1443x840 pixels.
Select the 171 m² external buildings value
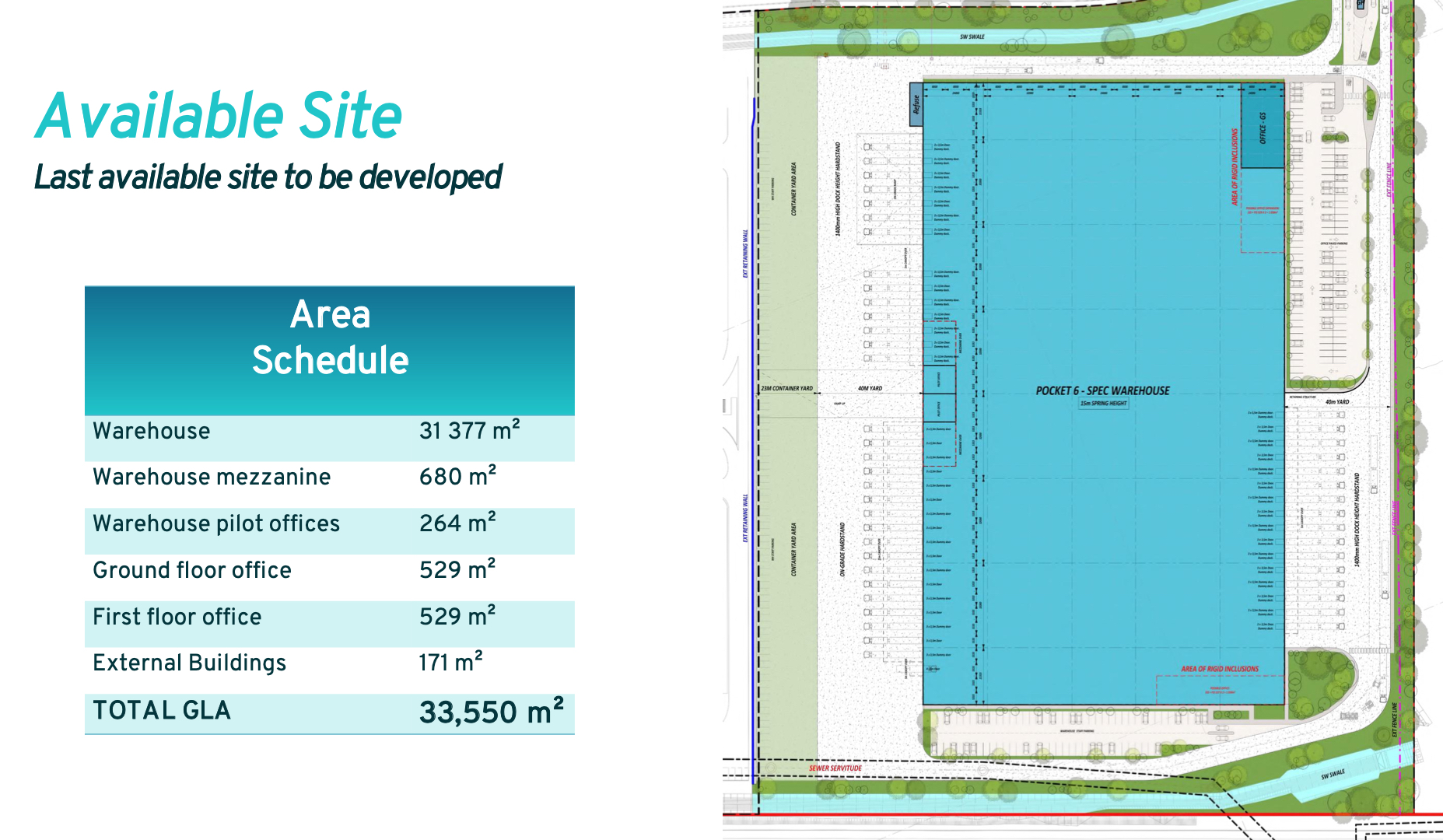(x=450, y=663)
